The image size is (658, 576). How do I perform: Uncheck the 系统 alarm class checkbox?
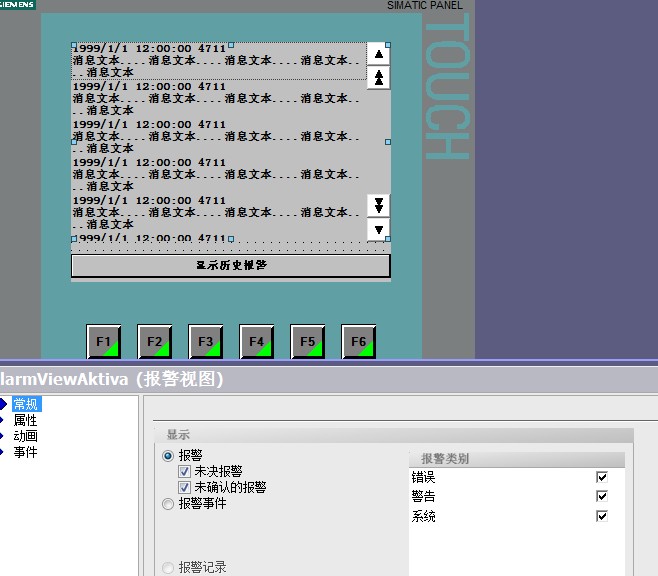602,516
